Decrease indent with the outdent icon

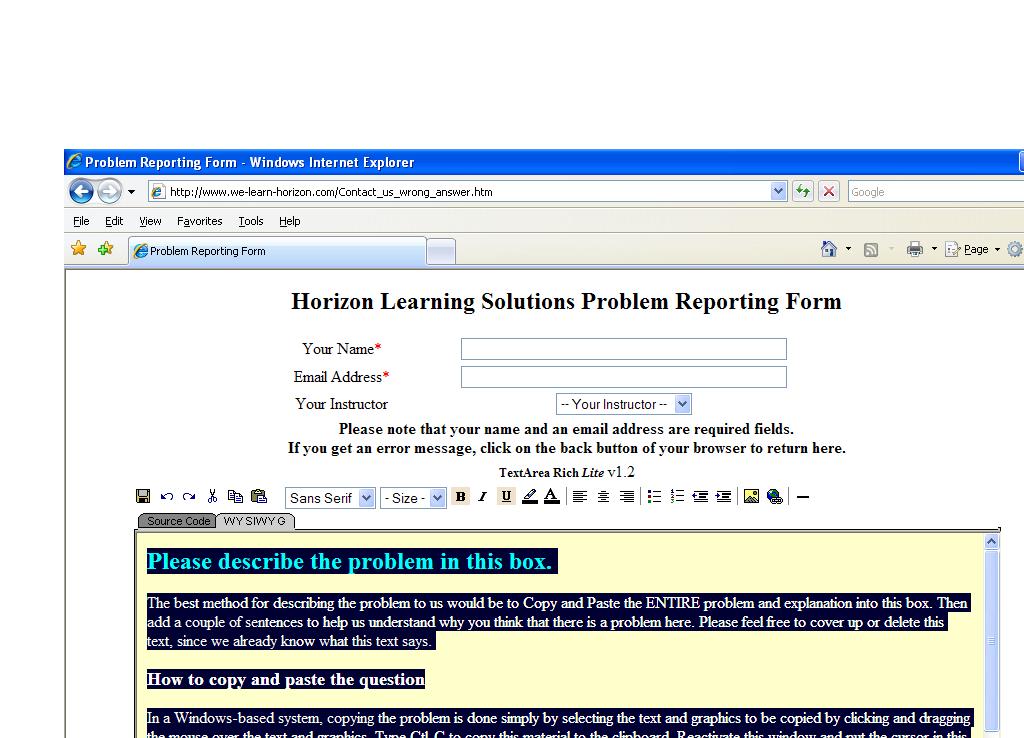(x=700, y=496)
